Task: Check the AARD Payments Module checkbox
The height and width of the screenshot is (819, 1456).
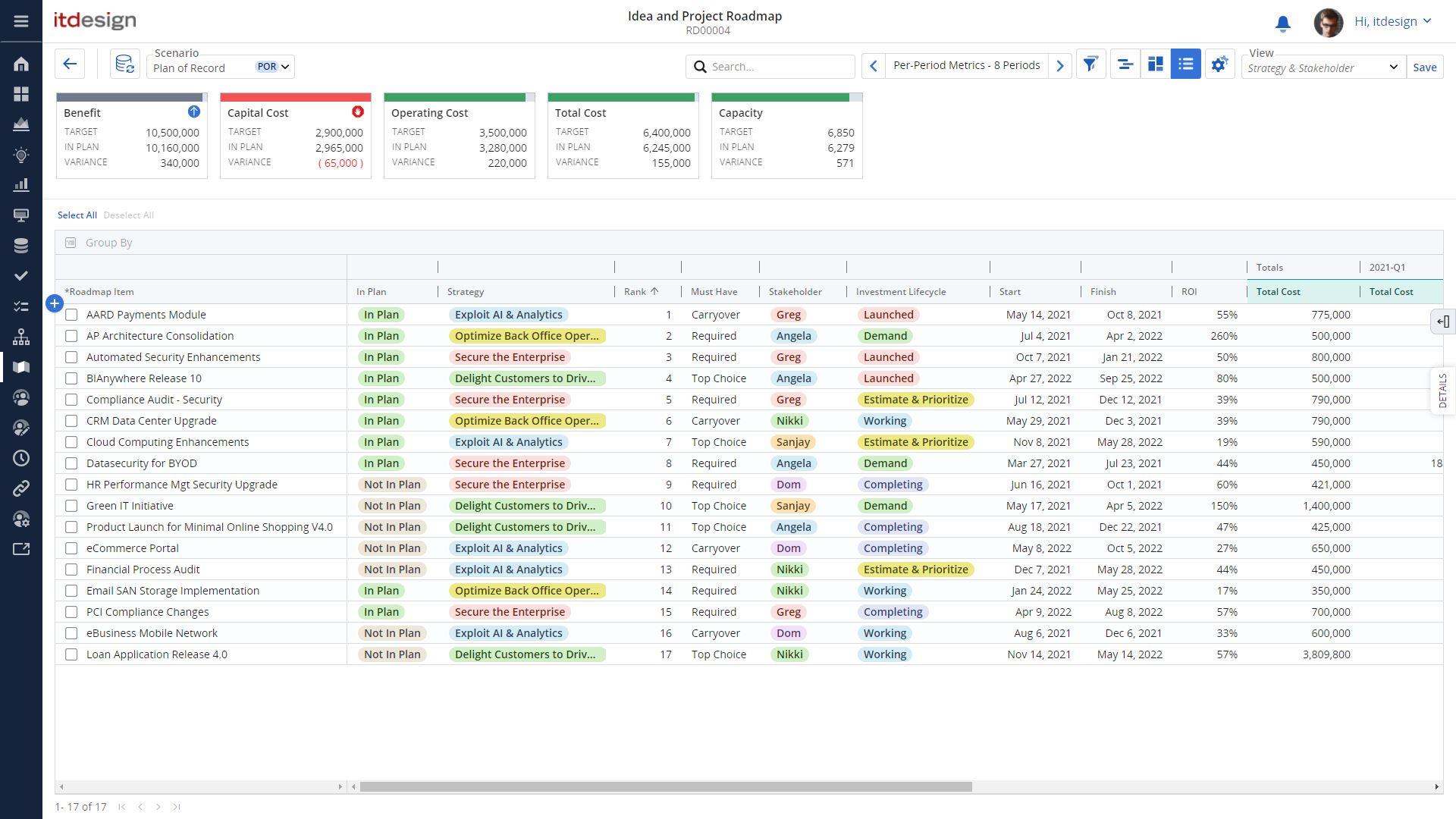Action: point(71,315)
